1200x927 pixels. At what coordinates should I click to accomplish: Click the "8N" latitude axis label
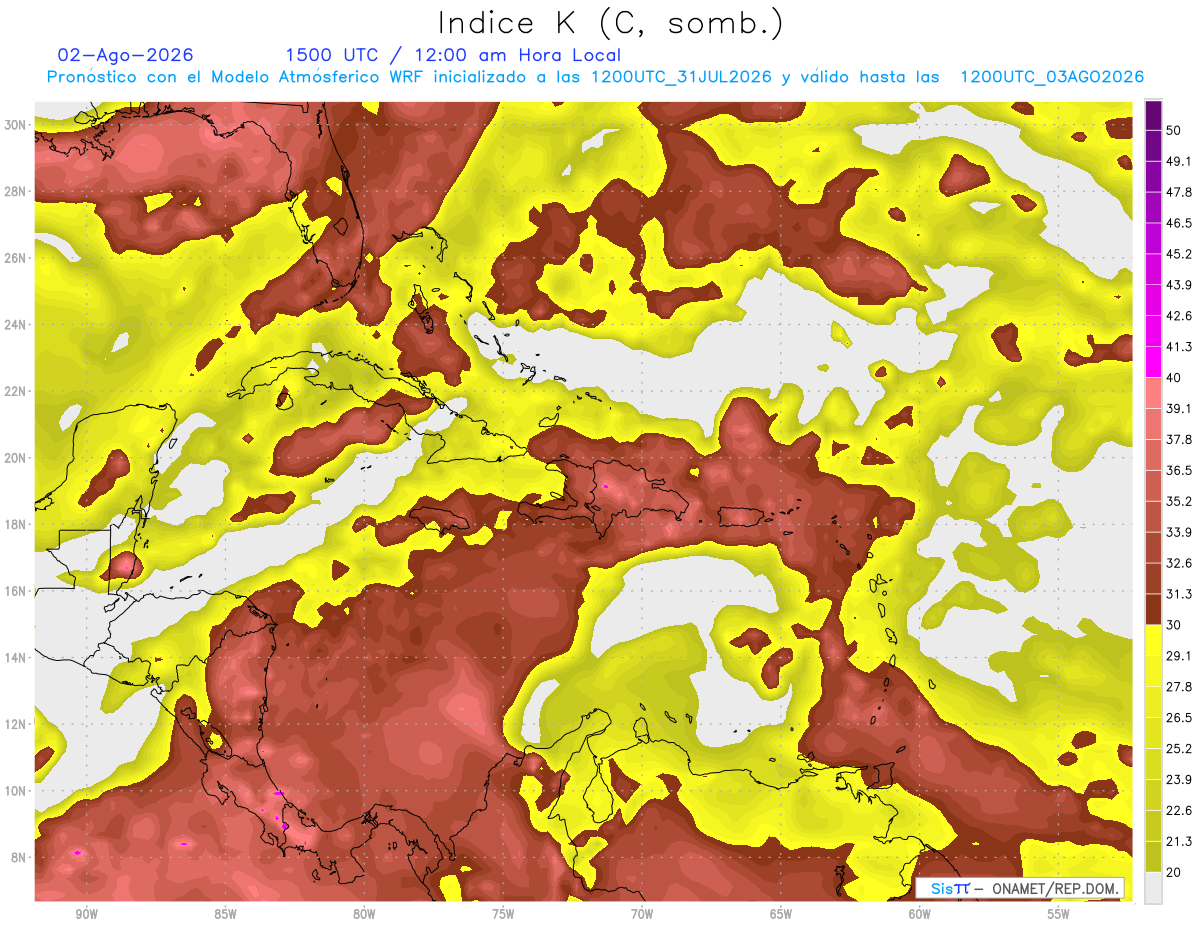click(20, 858)
